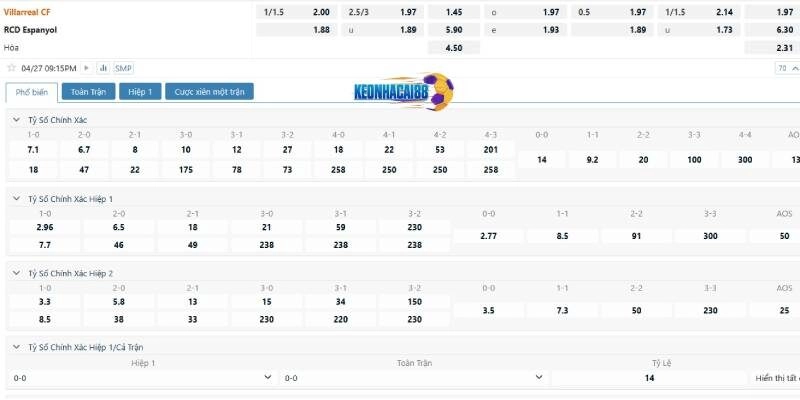Click the Tỷ Lệ odds value 14
This screenshot has width=800, height=400.
(649, 378)
